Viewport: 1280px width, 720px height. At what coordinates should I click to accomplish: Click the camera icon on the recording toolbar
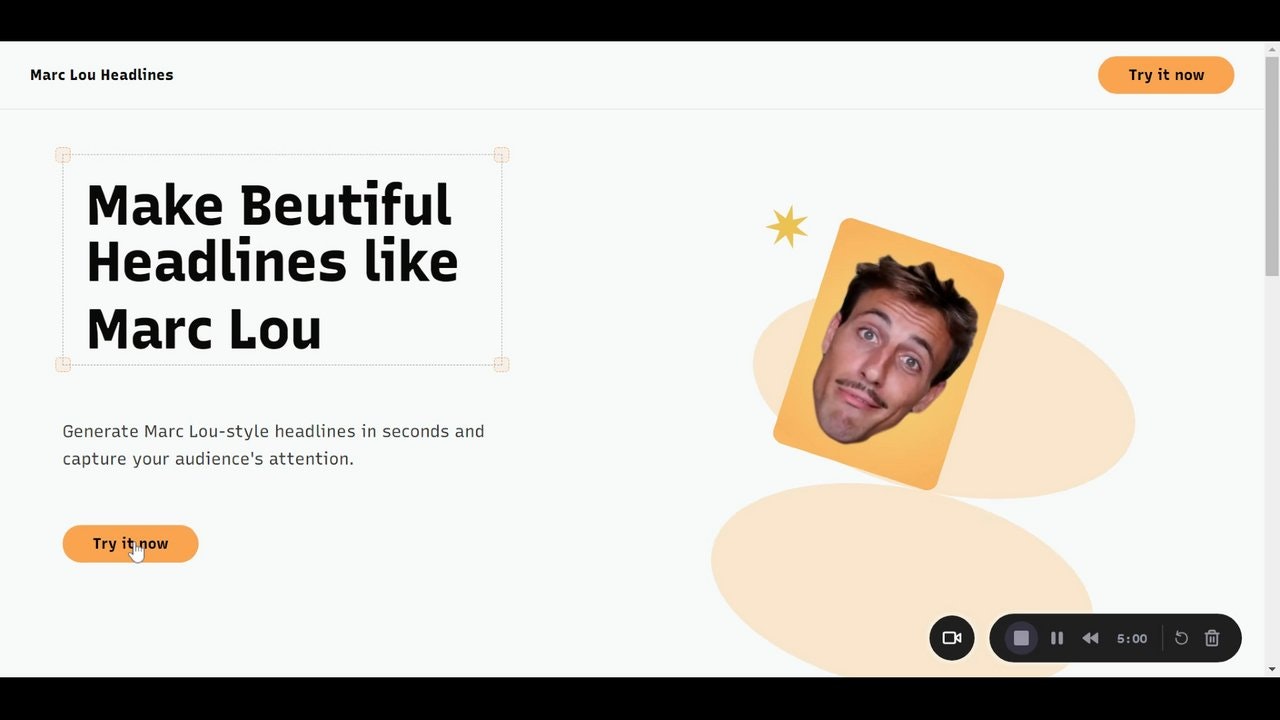951,638
